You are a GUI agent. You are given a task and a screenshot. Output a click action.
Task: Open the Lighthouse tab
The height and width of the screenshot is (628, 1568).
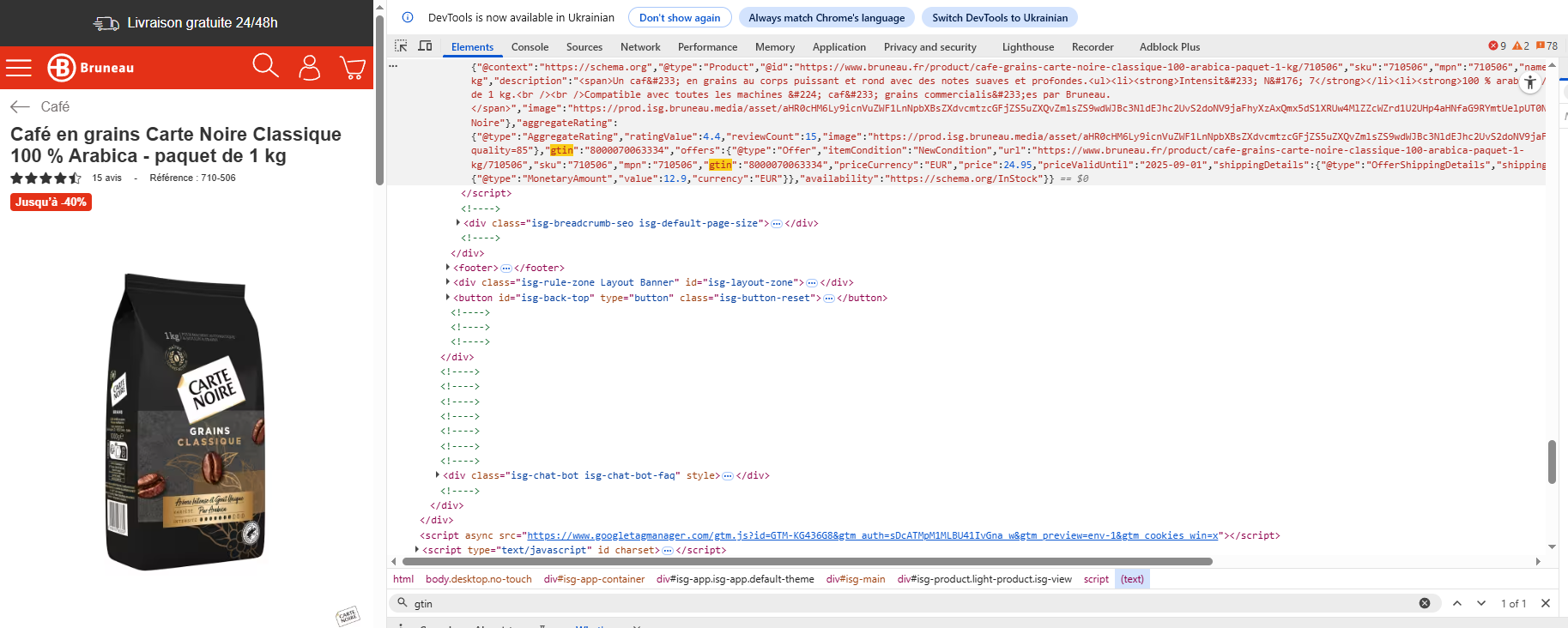[x=1028, y=47]
